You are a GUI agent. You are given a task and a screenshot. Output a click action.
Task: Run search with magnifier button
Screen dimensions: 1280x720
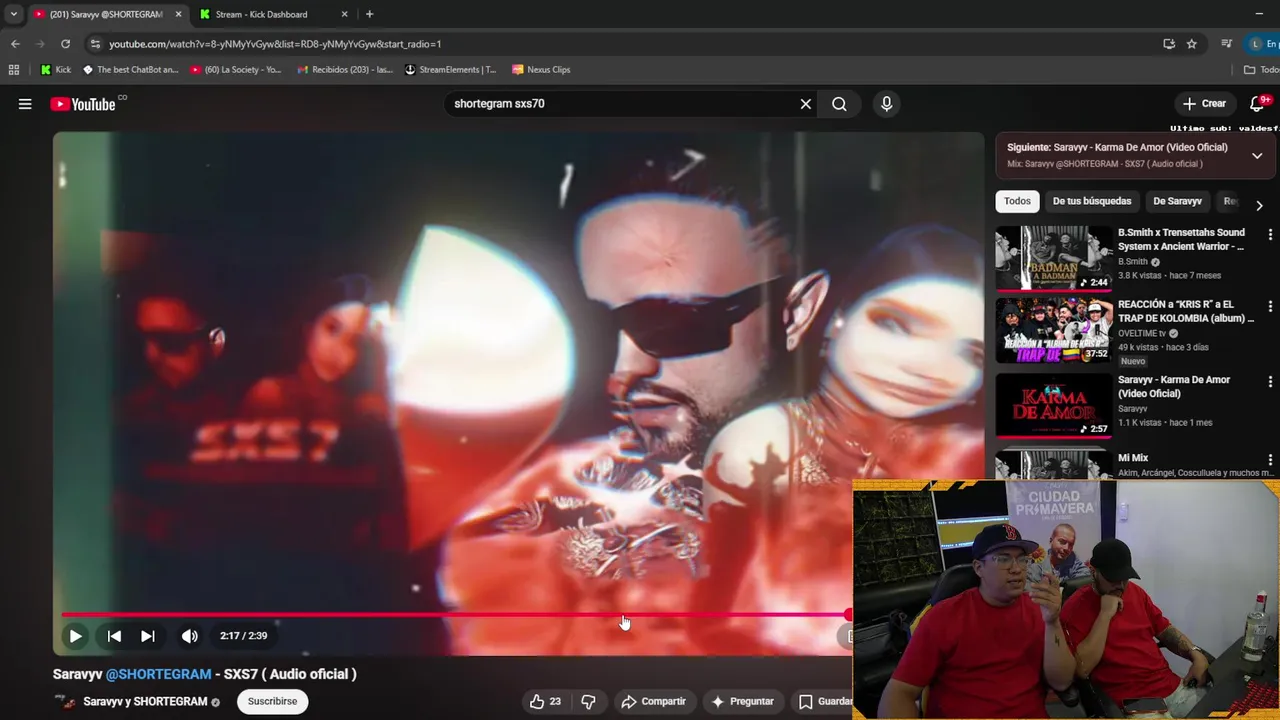click(x=839, y=104)
